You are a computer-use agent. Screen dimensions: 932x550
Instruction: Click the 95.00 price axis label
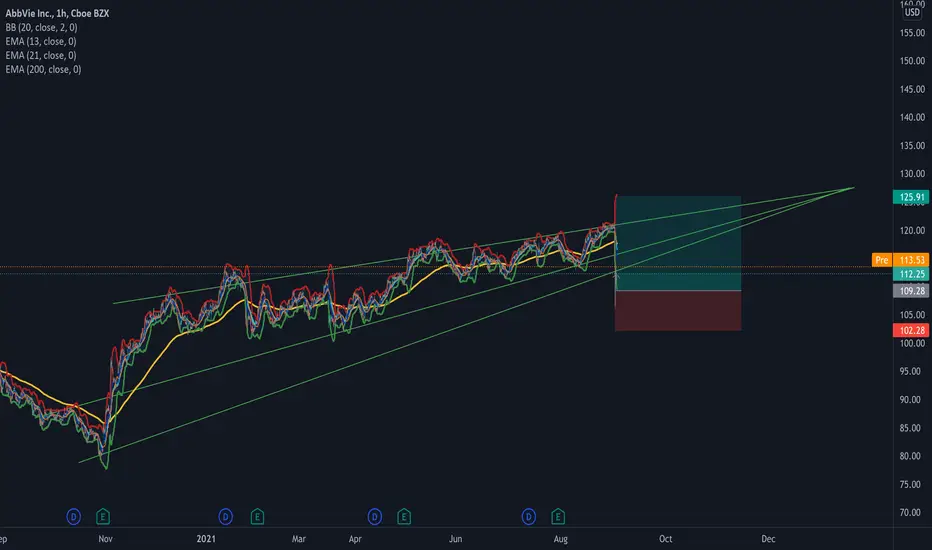(x=910, y=371)
